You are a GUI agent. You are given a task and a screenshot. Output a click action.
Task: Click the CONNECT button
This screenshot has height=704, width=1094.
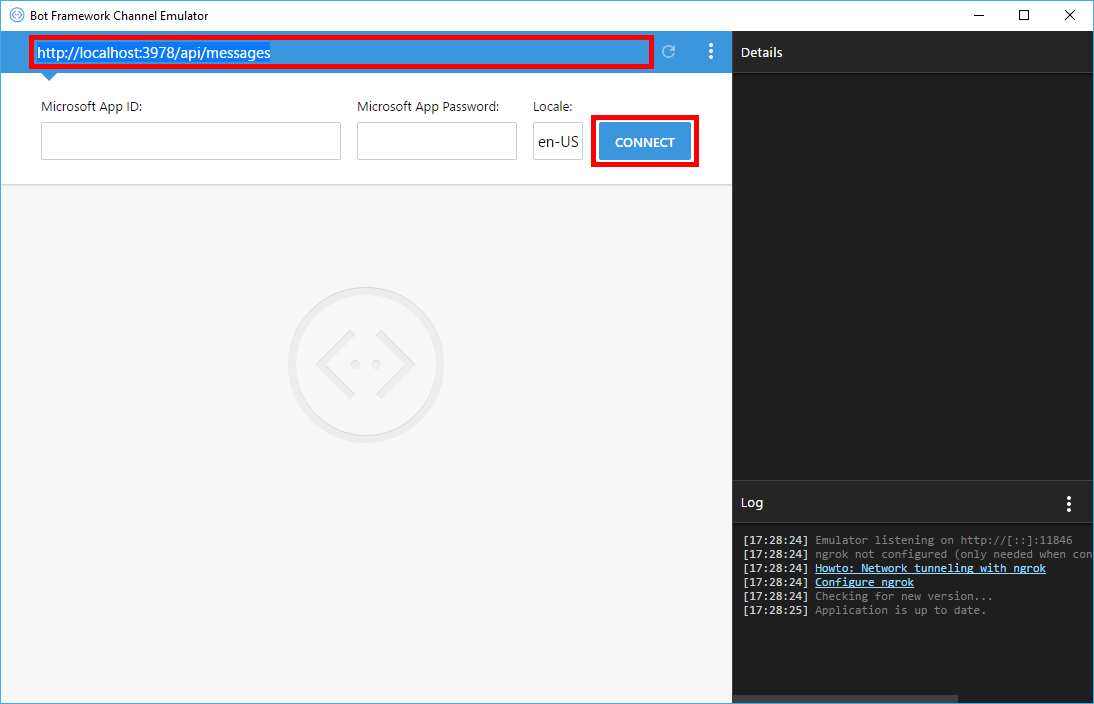coord(645,142)
